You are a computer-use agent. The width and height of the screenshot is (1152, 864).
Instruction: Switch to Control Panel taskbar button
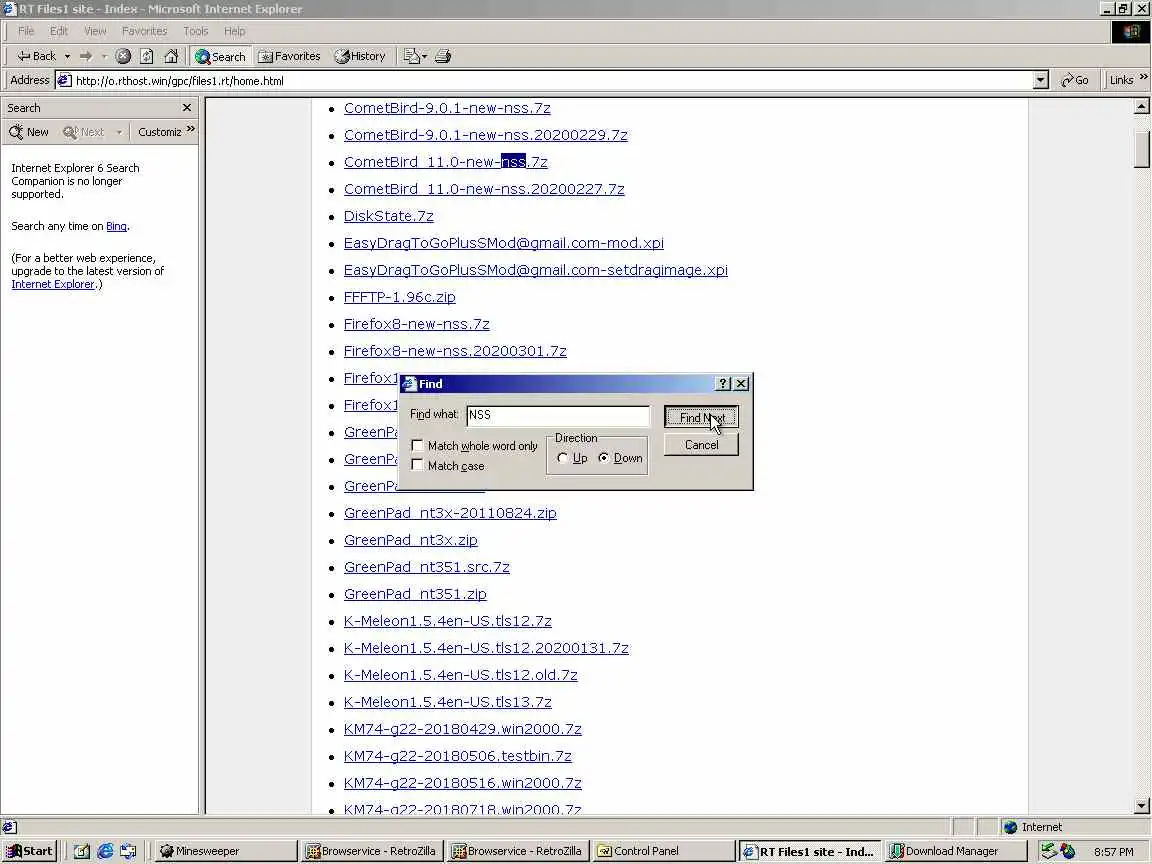click(x=664, y=851)
